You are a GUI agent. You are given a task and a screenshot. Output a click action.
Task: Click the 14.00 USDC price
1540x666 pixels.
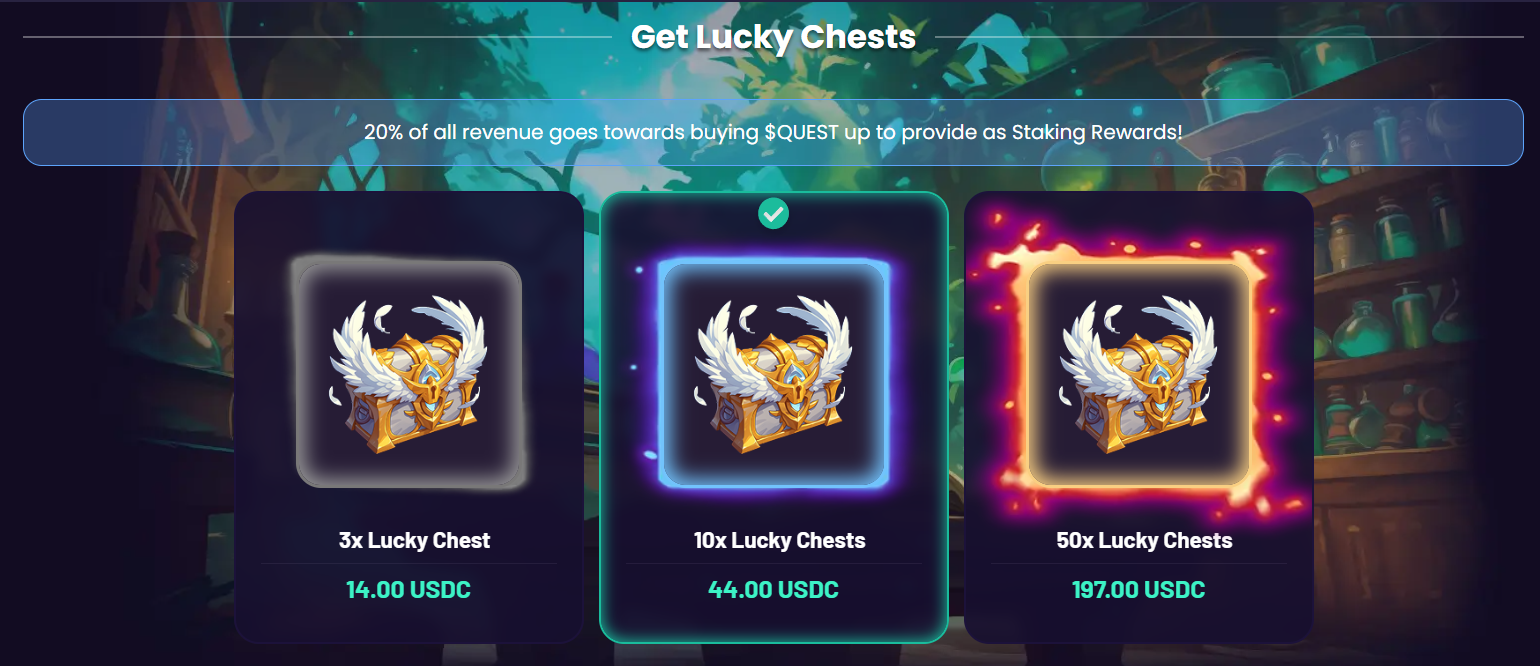click(408, 590)
